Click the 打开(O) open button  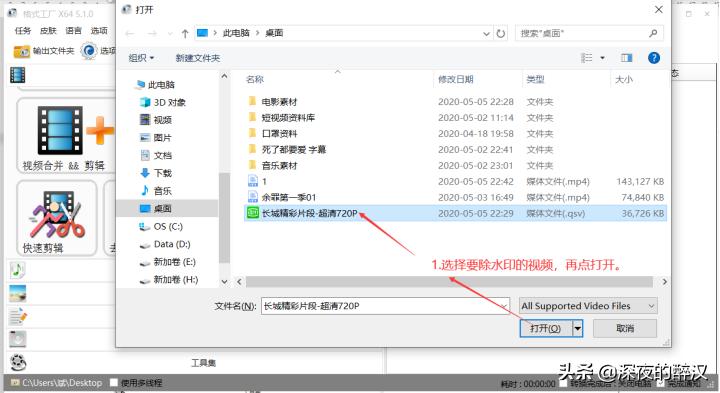pyautogui.click(x=546, y=328)
